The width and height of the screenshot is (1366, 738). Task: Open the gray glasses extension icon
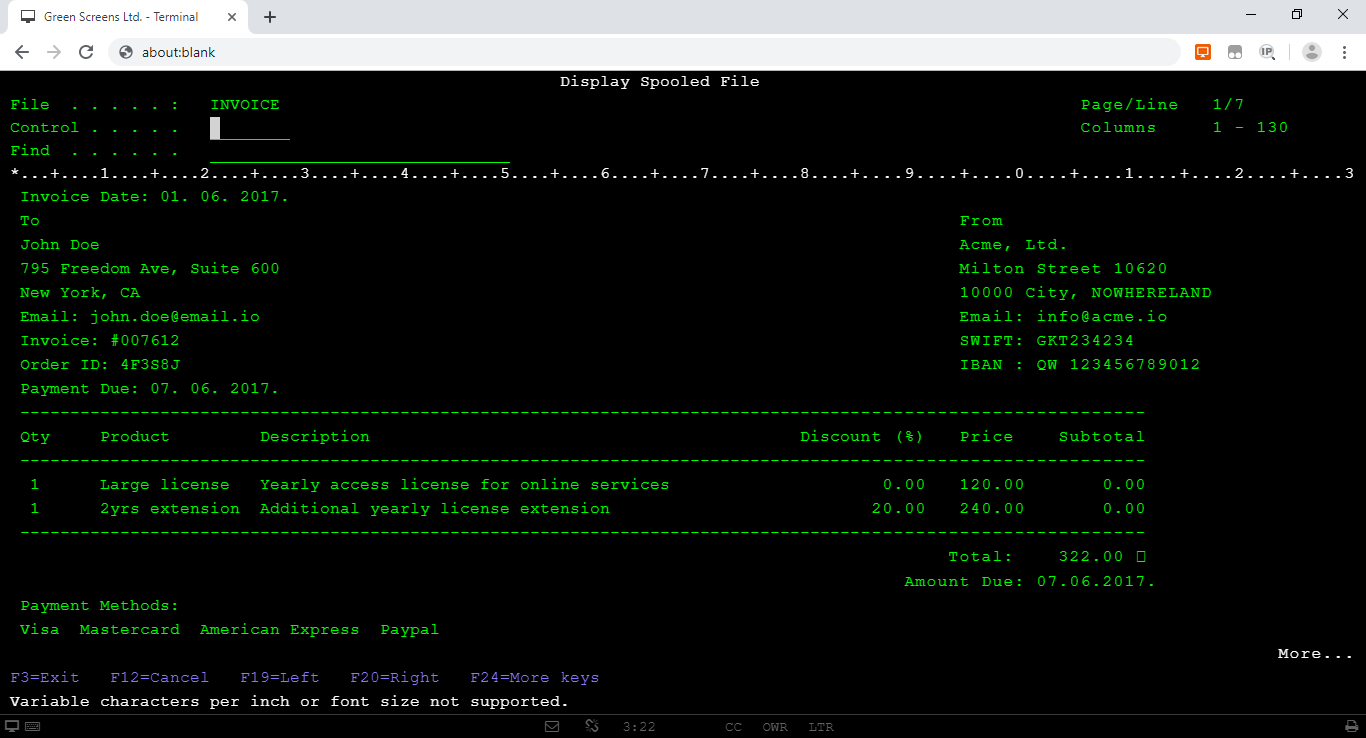(1235, 52)
